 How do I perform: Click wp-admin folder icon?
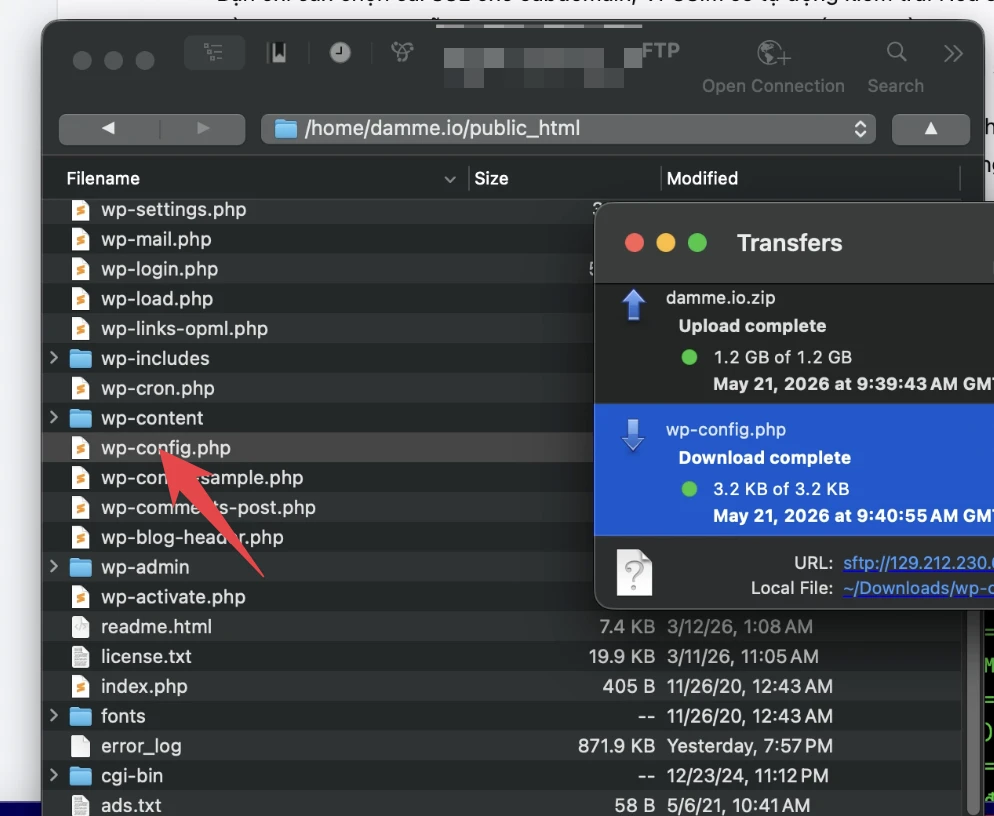click(81, 567)
